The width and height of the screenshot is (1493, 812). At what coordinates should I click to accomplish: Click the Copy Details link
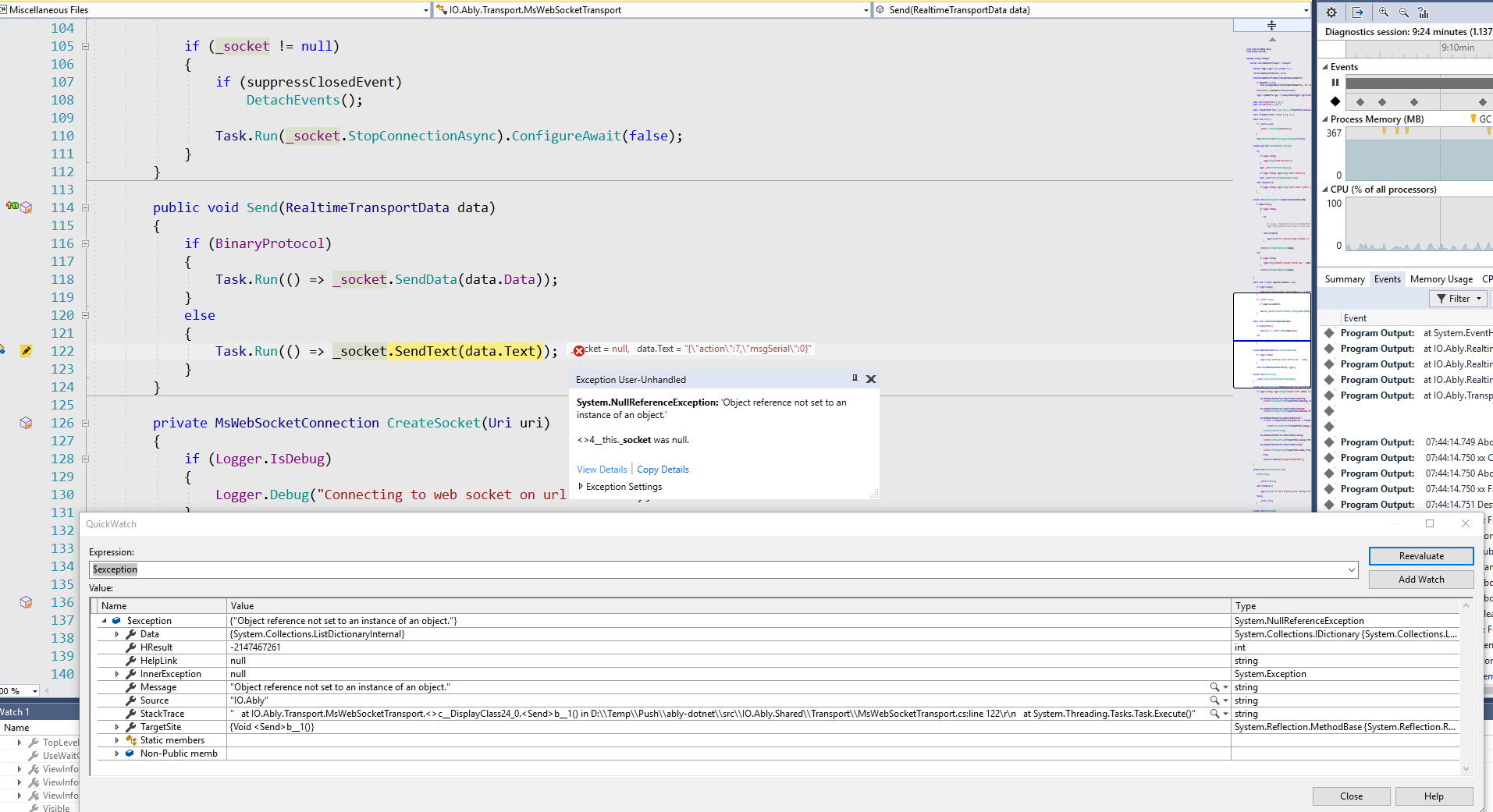pyautogui.click(x=663, y=470)
